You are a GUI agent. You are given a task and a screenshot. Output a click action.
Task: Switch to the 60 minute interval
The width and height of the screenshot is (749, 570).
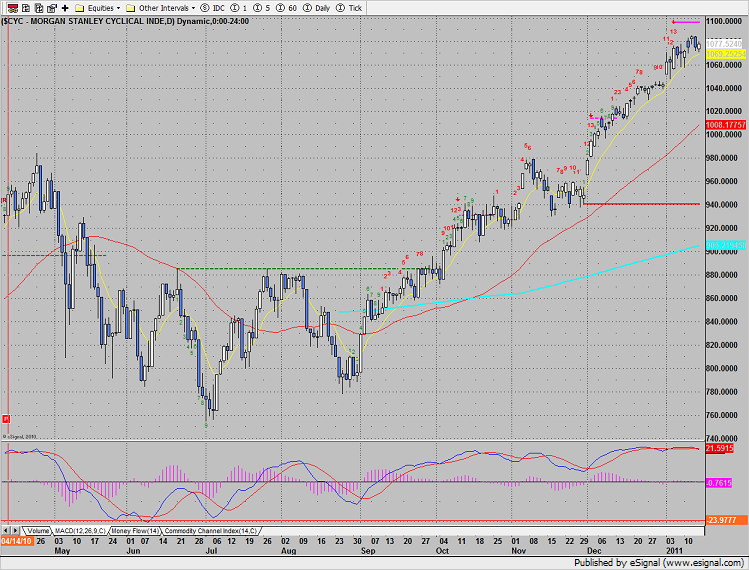[x=287, y=8]
